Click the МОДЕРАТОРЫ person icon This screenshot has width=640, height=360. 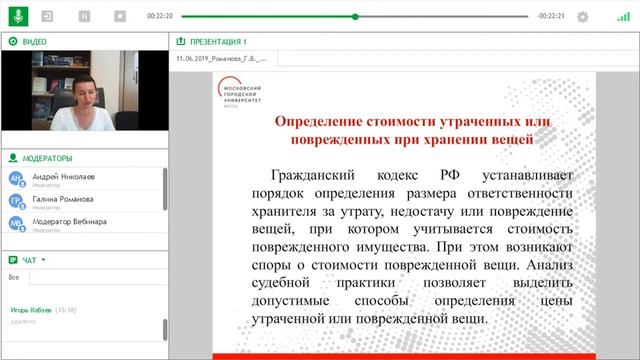[x=13, y=158]
